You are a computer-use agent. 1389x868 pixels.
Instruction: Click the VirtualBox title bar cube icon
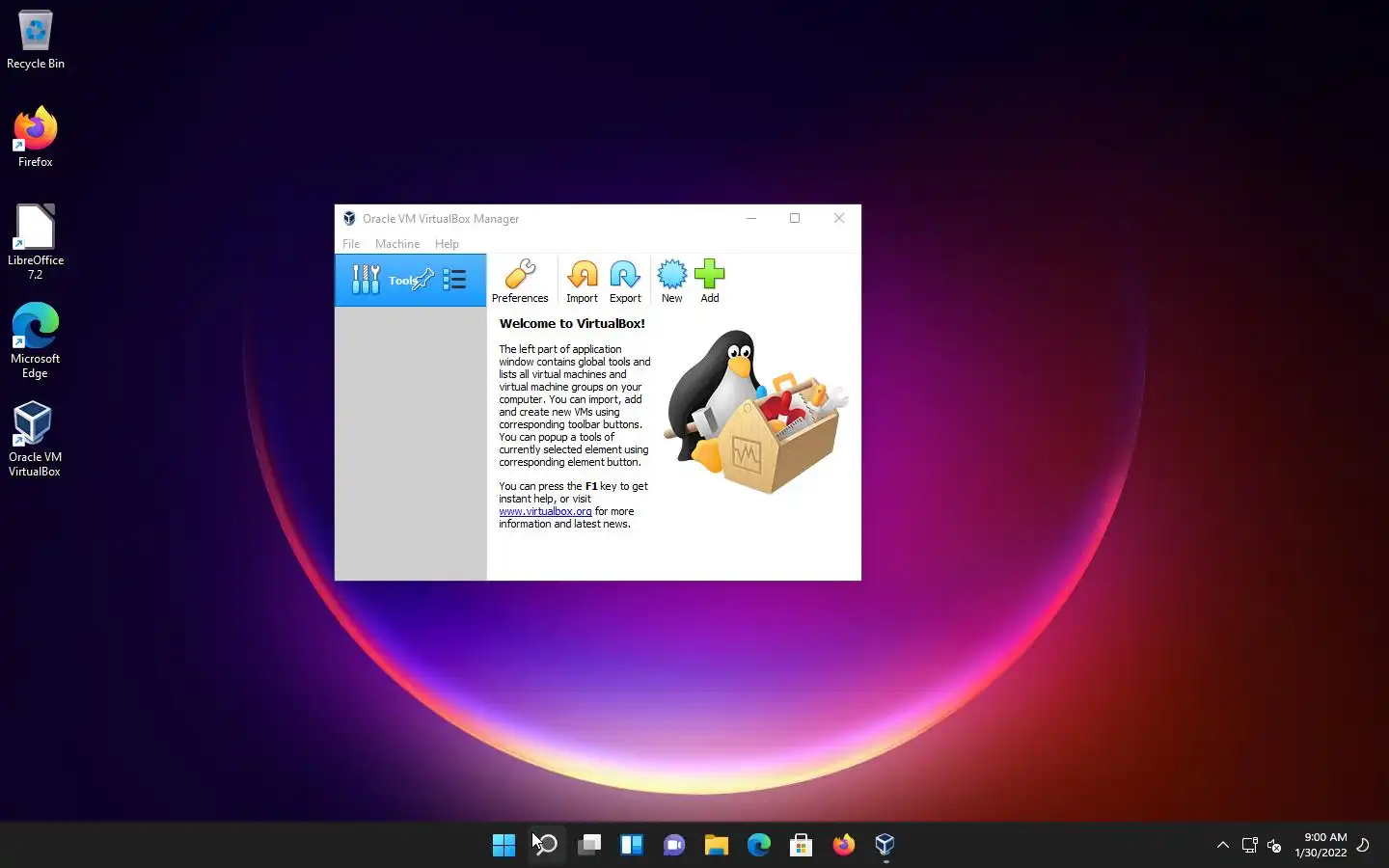(349, 219)
